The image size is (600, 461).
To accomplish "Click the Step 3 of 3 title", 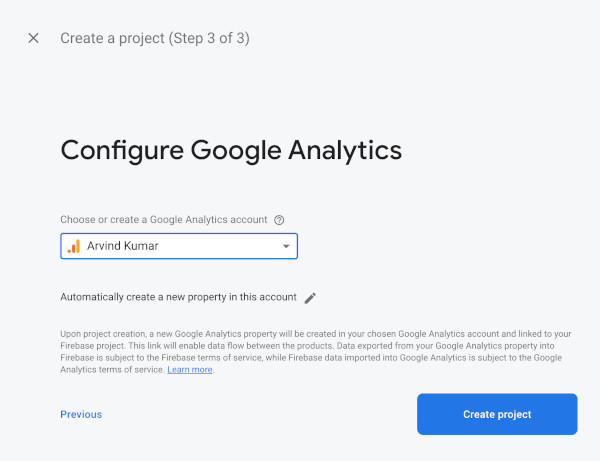I will click(155, 38).
